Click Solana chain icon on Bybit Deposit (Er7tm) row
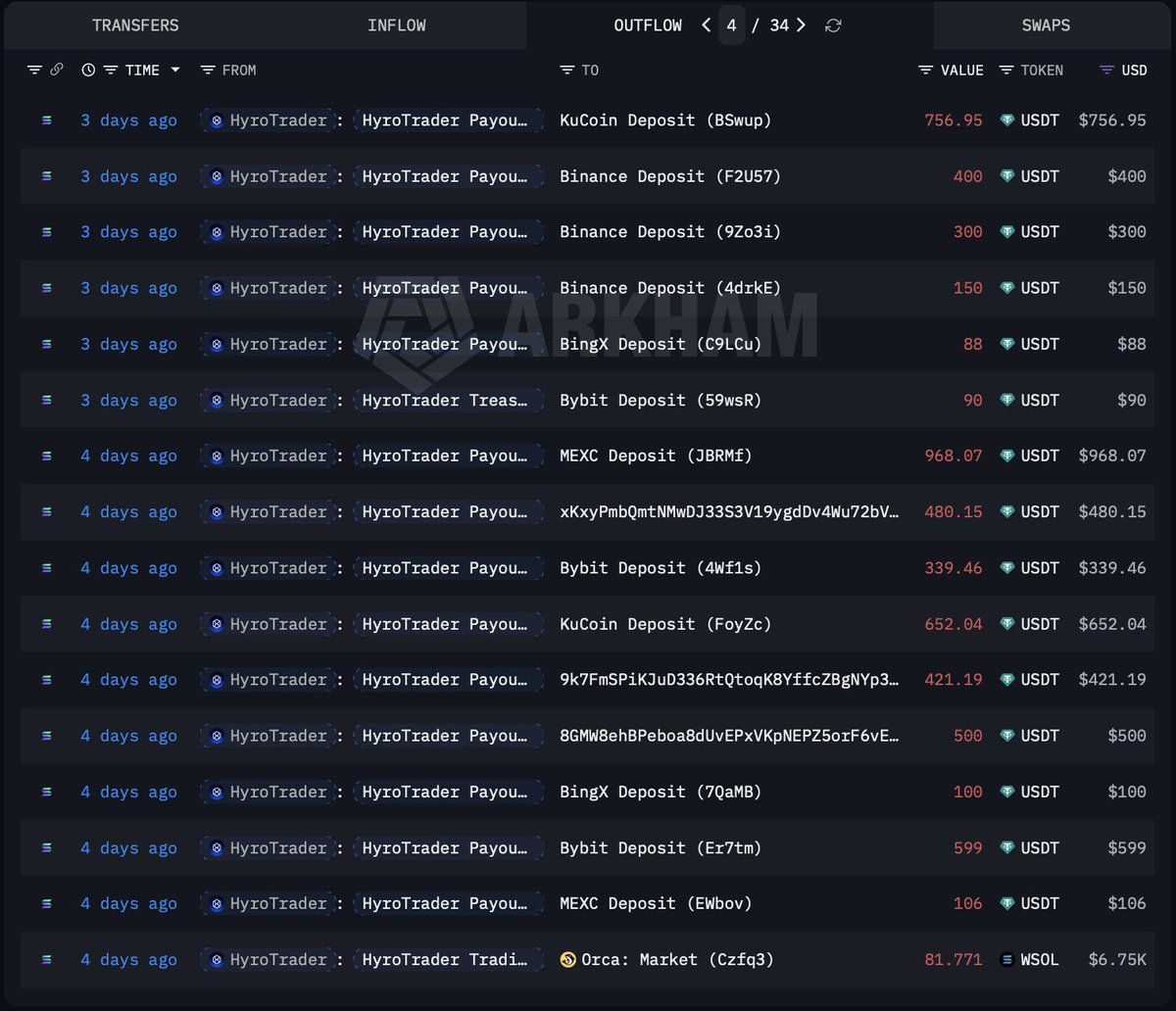Screen dimensions: 1176x1011 click(x=46, y=847)
